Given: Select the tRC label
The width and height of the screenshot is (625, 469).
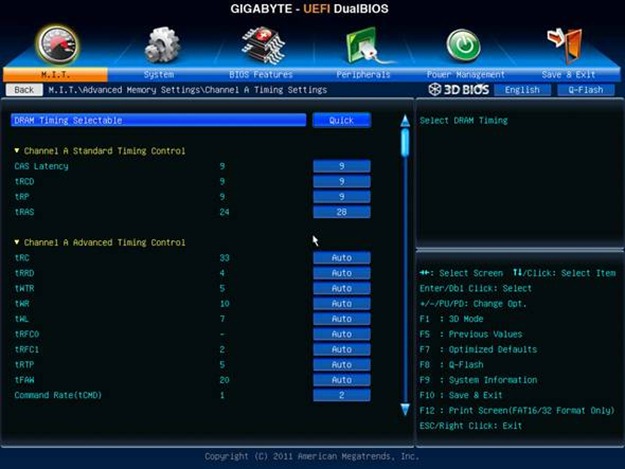Looking at the screenshot, I should pyautogui.click(x=22, y=258).
